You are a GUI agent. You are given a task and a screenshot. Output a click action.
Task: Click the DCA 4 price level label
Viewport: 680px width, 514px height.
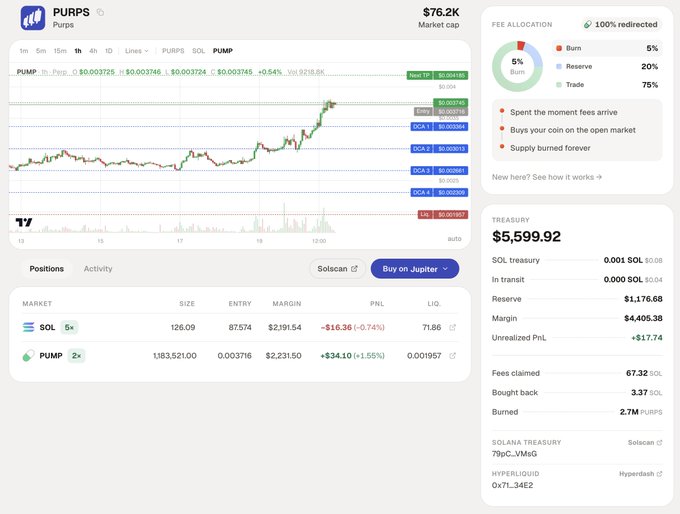[x=439, y=192]
